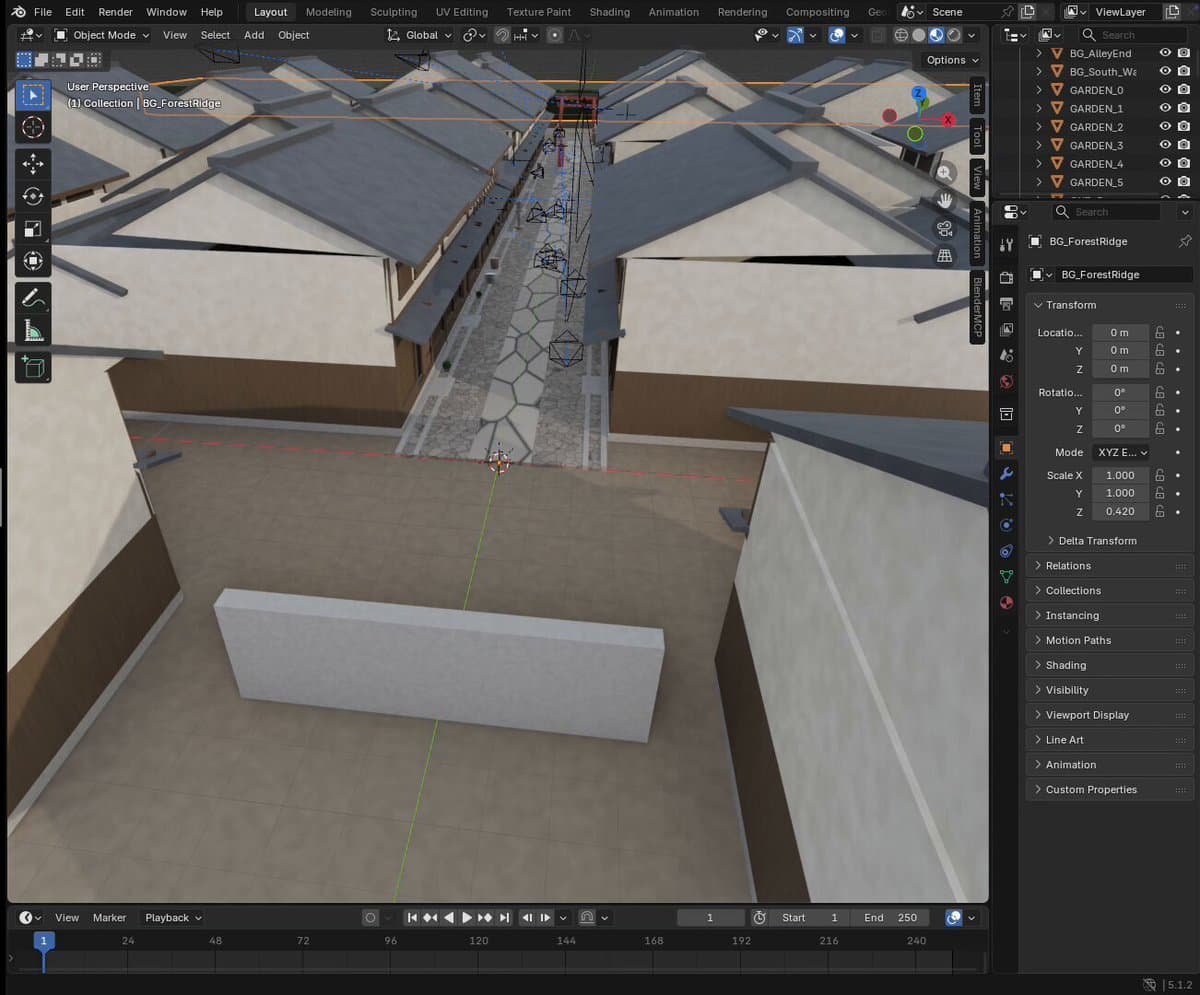Open the Scene properties tab

1007,355
